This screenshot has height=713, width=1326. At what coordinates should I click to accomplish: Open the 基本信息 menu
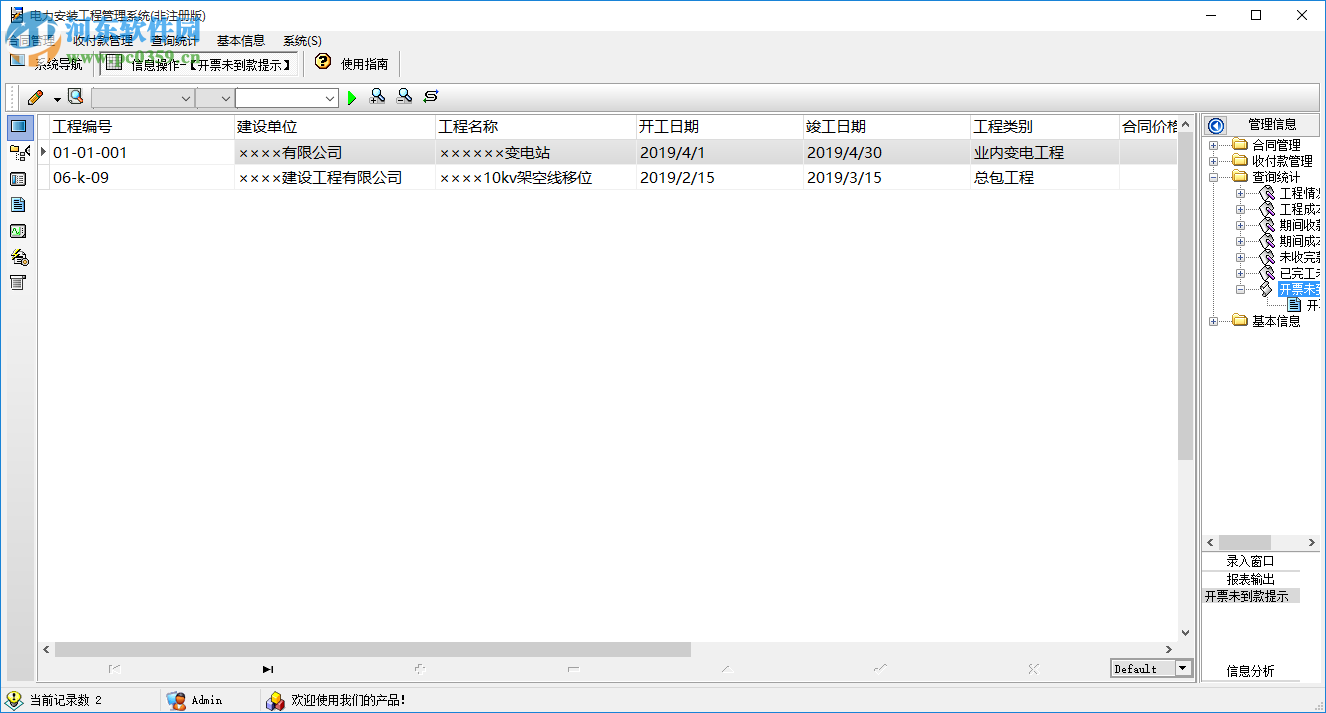241,41
